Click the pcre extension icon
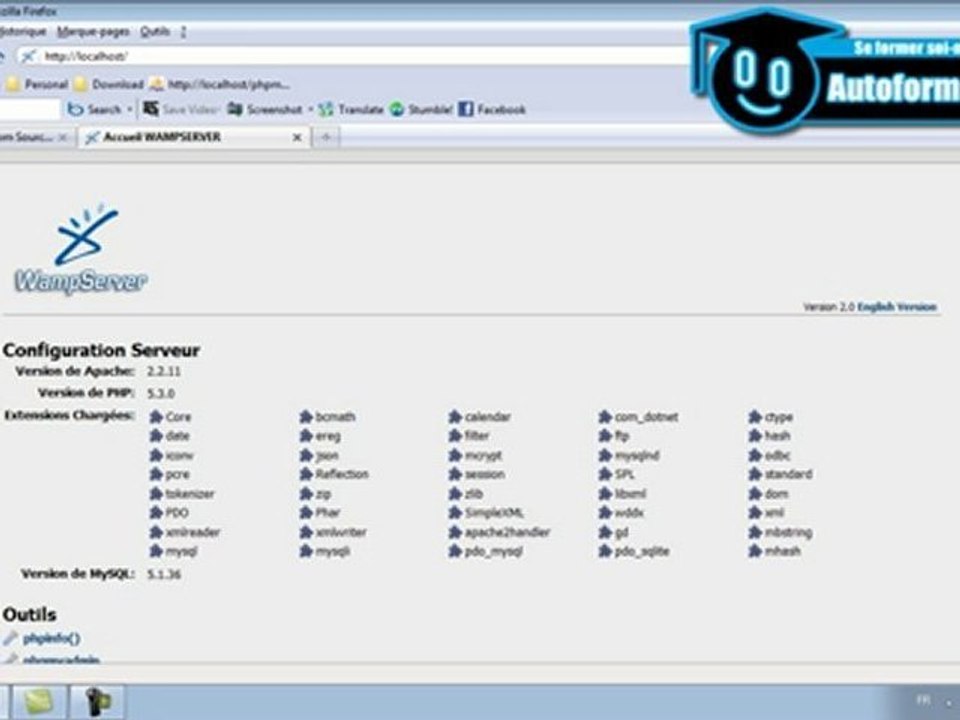Viewport: 960px width, 720px height. point(156,474)
